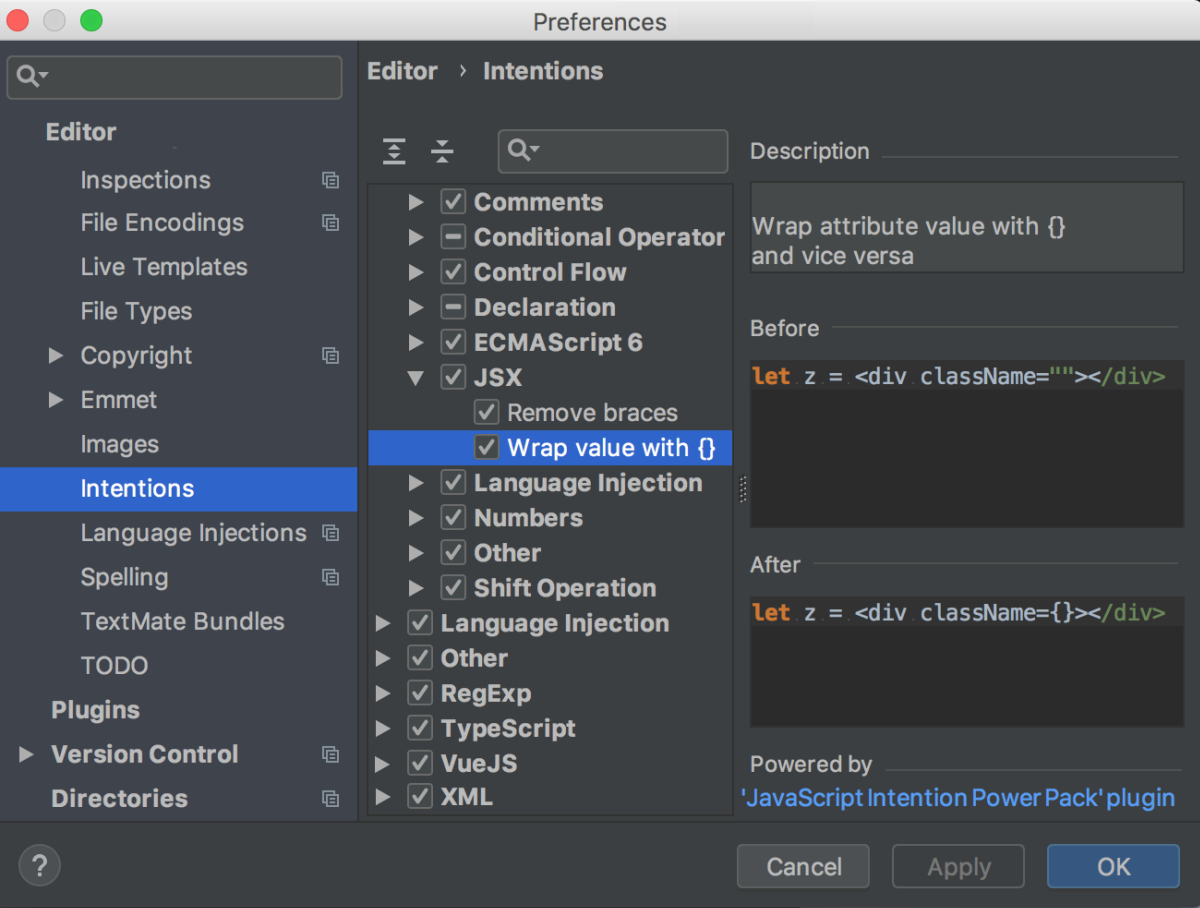This screenshot has height=908, width=1200.
Task: Click the Cancel button
Action: click(x=803, y=866)
